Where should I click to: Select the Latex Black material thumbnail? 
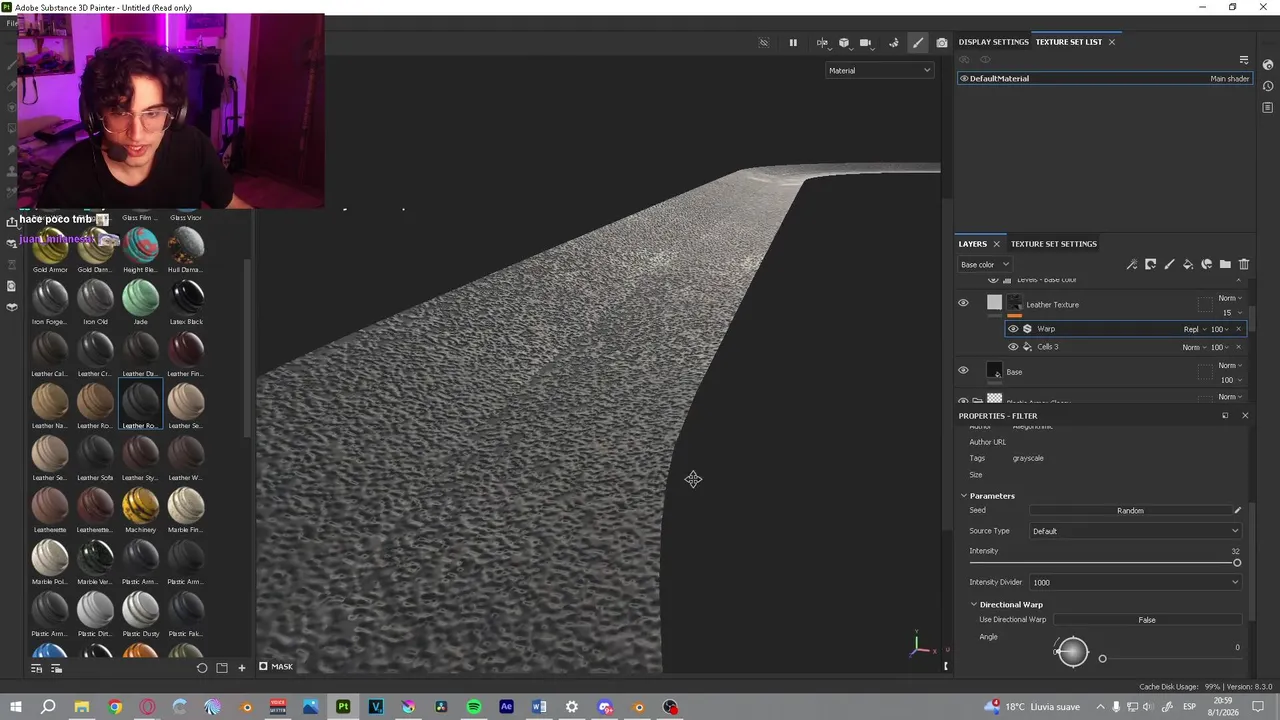click(186, 296)
